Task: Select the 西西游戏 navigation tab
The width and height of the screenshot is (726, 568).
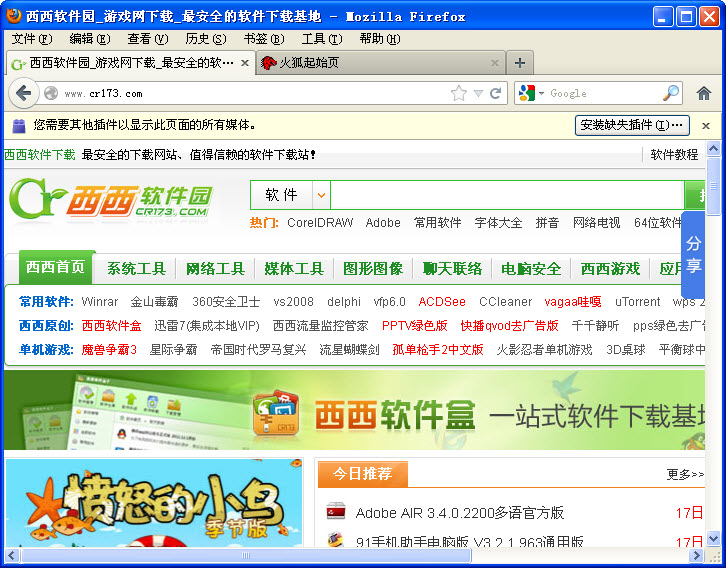Action: (610, 268)
